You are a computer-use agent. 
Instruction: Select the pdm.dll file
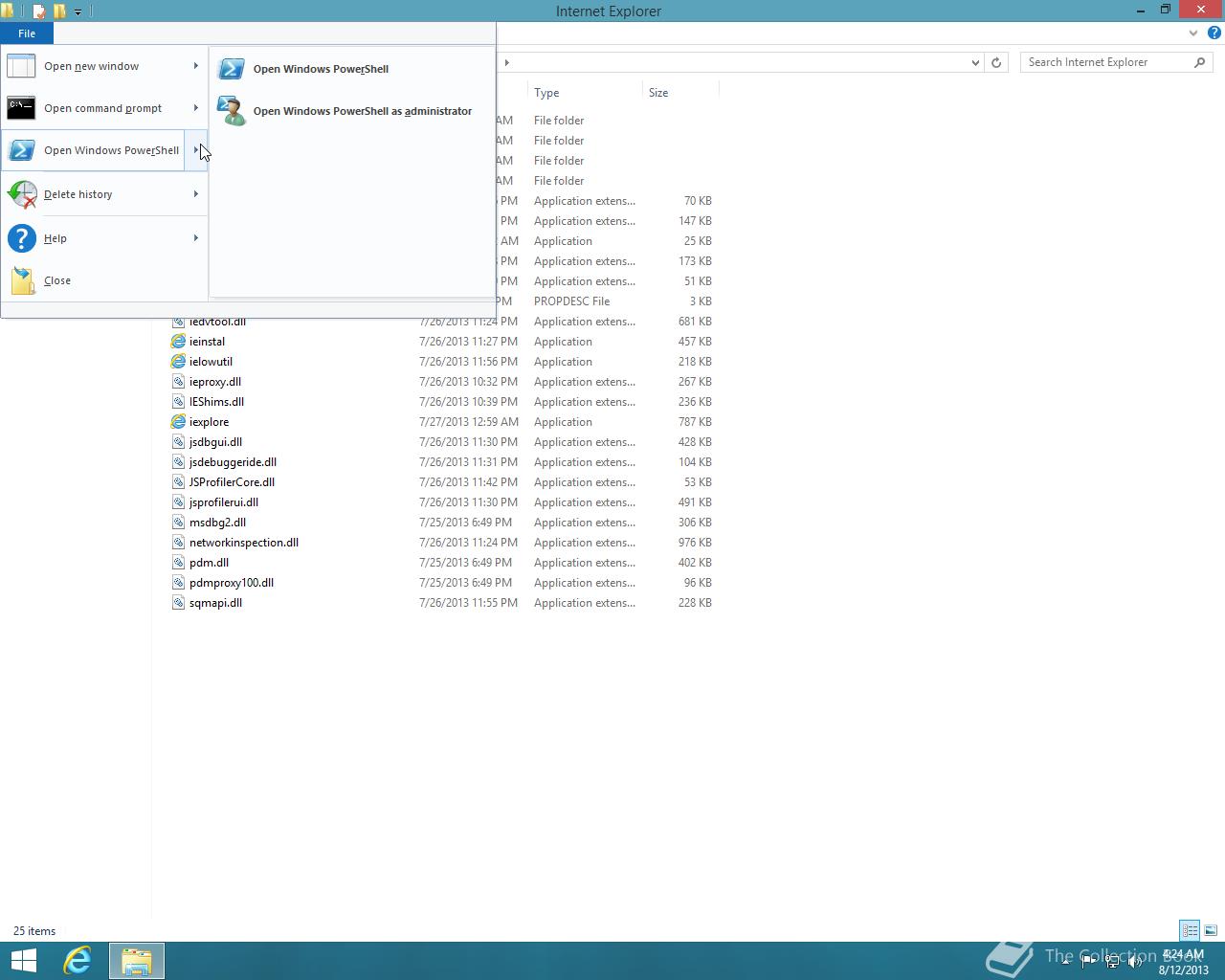pos(209,563)
